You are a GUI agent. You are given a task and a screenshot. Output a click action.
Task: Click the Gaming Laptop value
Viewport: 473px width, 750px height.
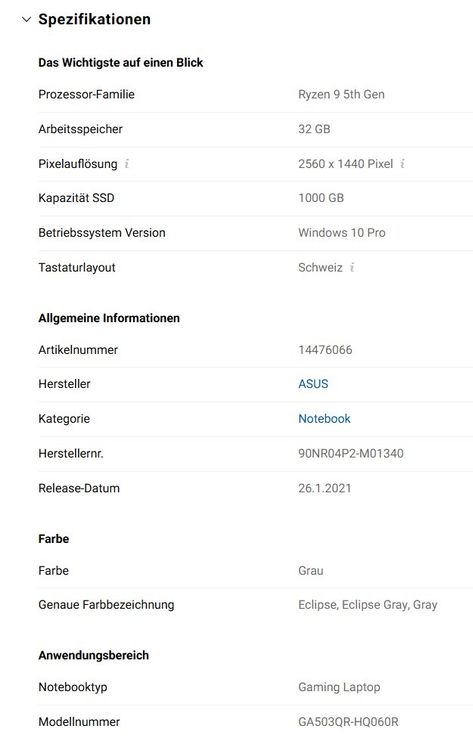(x=339, y=687)
